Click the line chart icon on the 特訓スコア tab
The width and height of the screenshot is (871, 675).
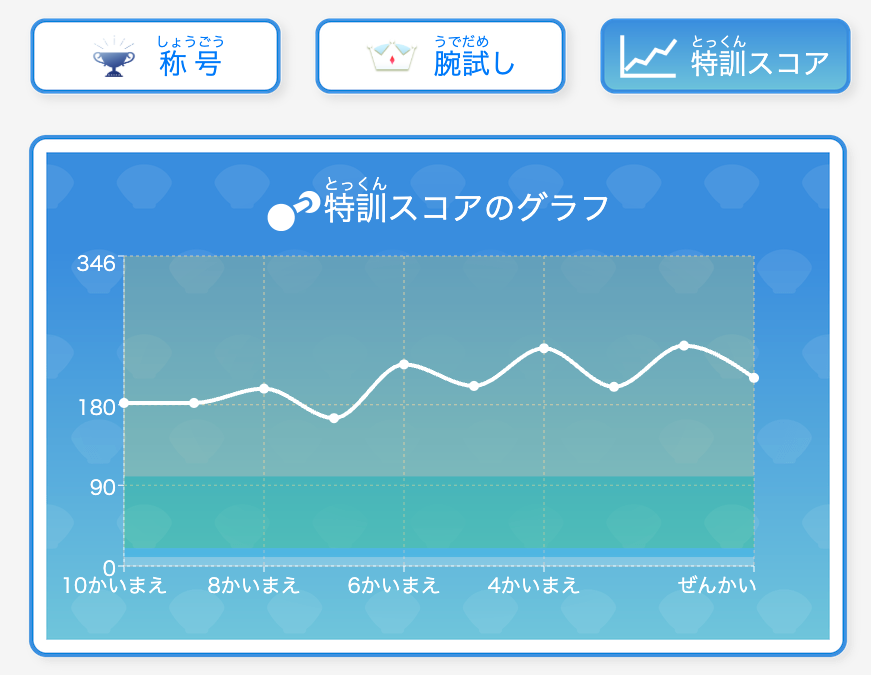(648, 56)
